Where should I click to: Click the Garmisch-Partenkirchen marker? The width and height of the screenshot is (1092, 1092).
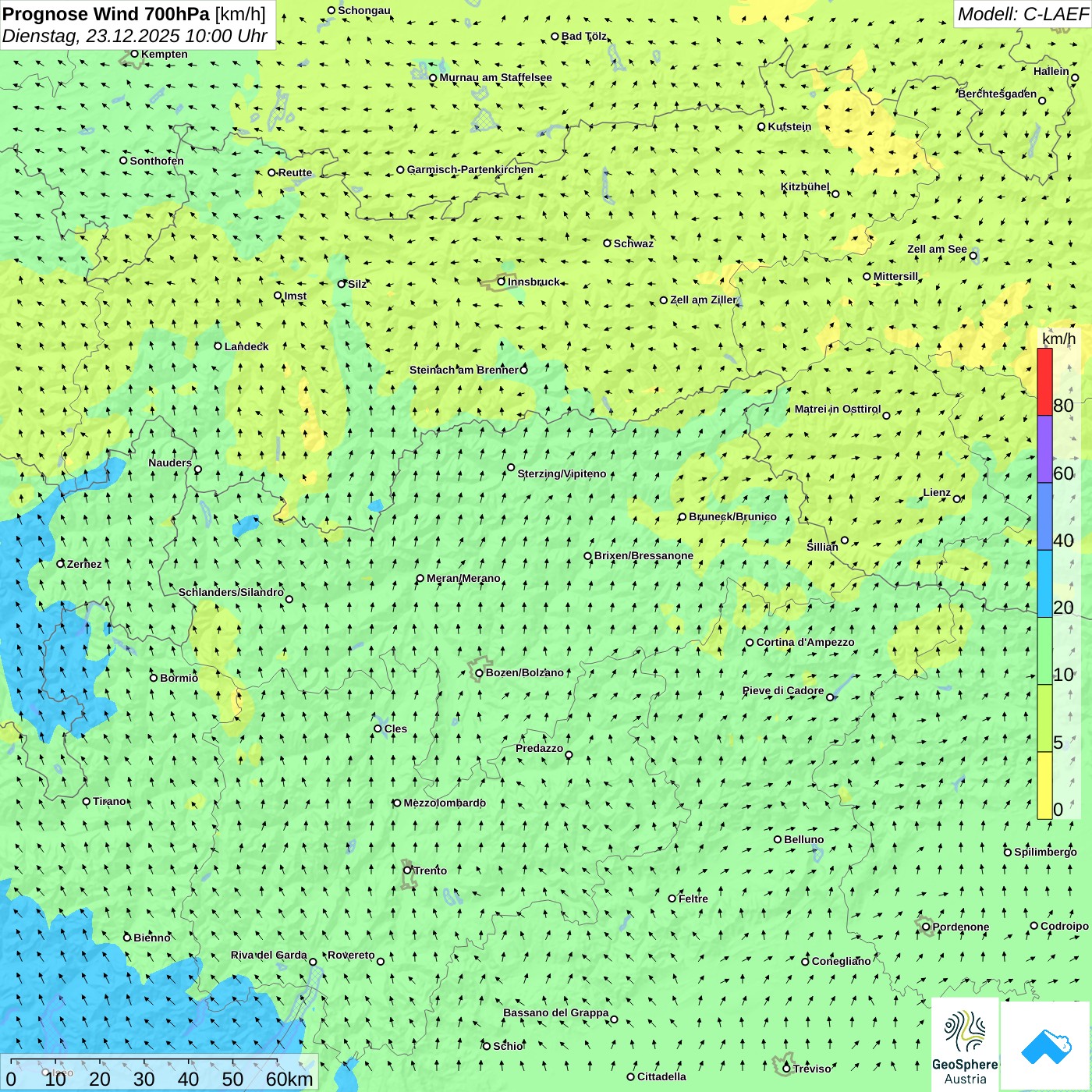point(400,169)
